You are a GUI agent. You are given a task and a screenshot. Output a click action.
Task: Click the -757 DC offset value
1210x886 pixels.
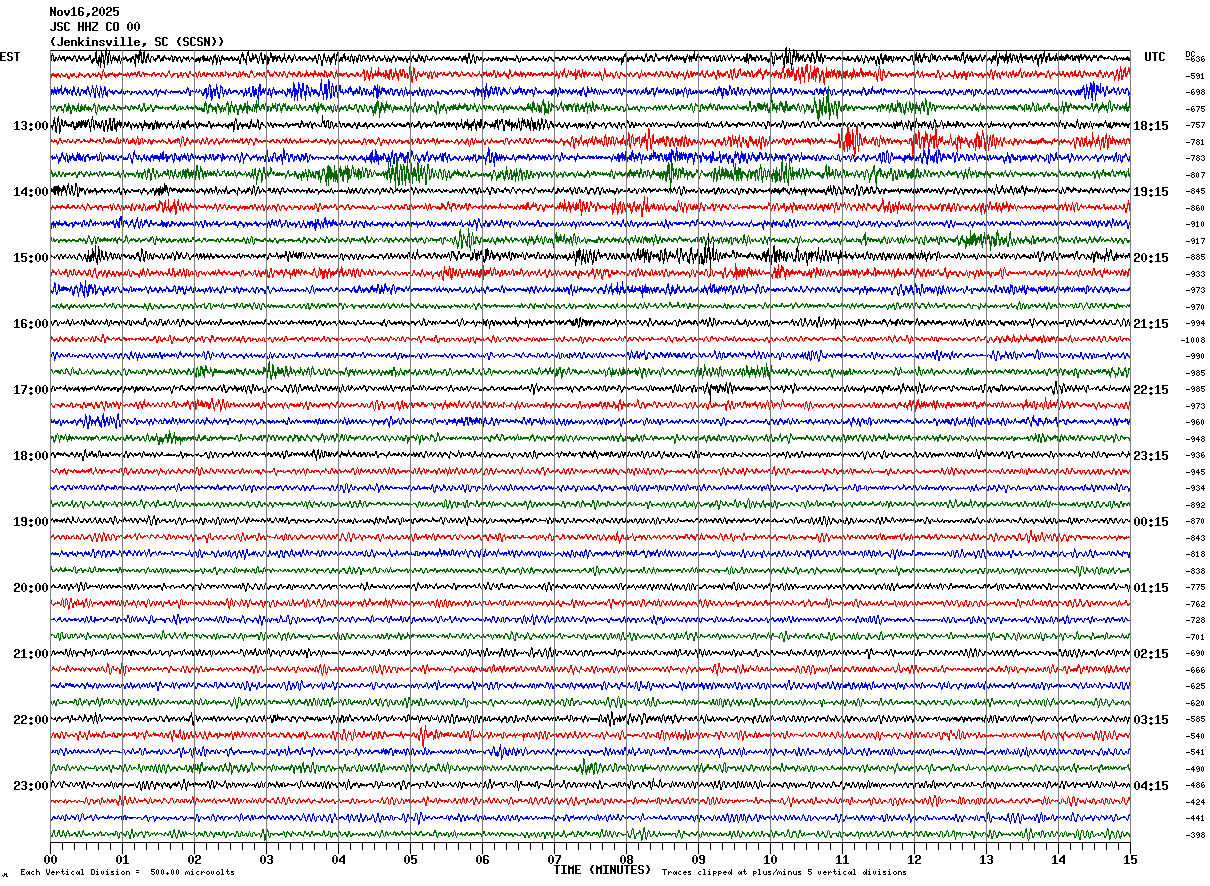1195,126
